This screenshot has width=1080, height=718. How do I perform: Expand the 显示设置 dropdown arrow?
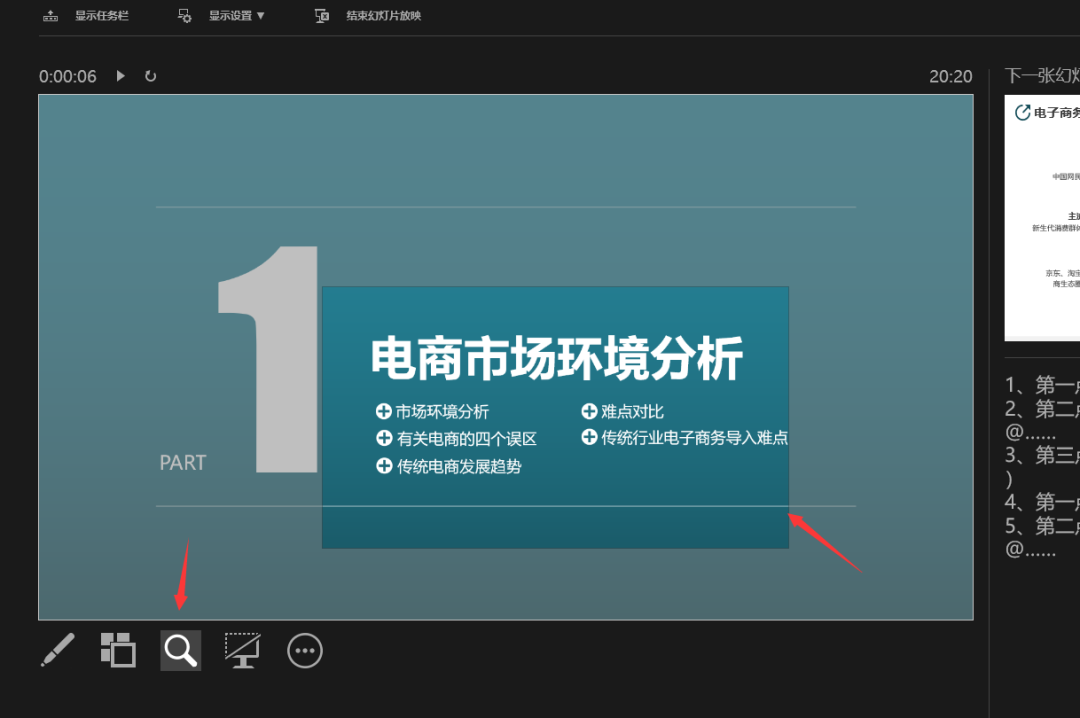pos(261,16)
